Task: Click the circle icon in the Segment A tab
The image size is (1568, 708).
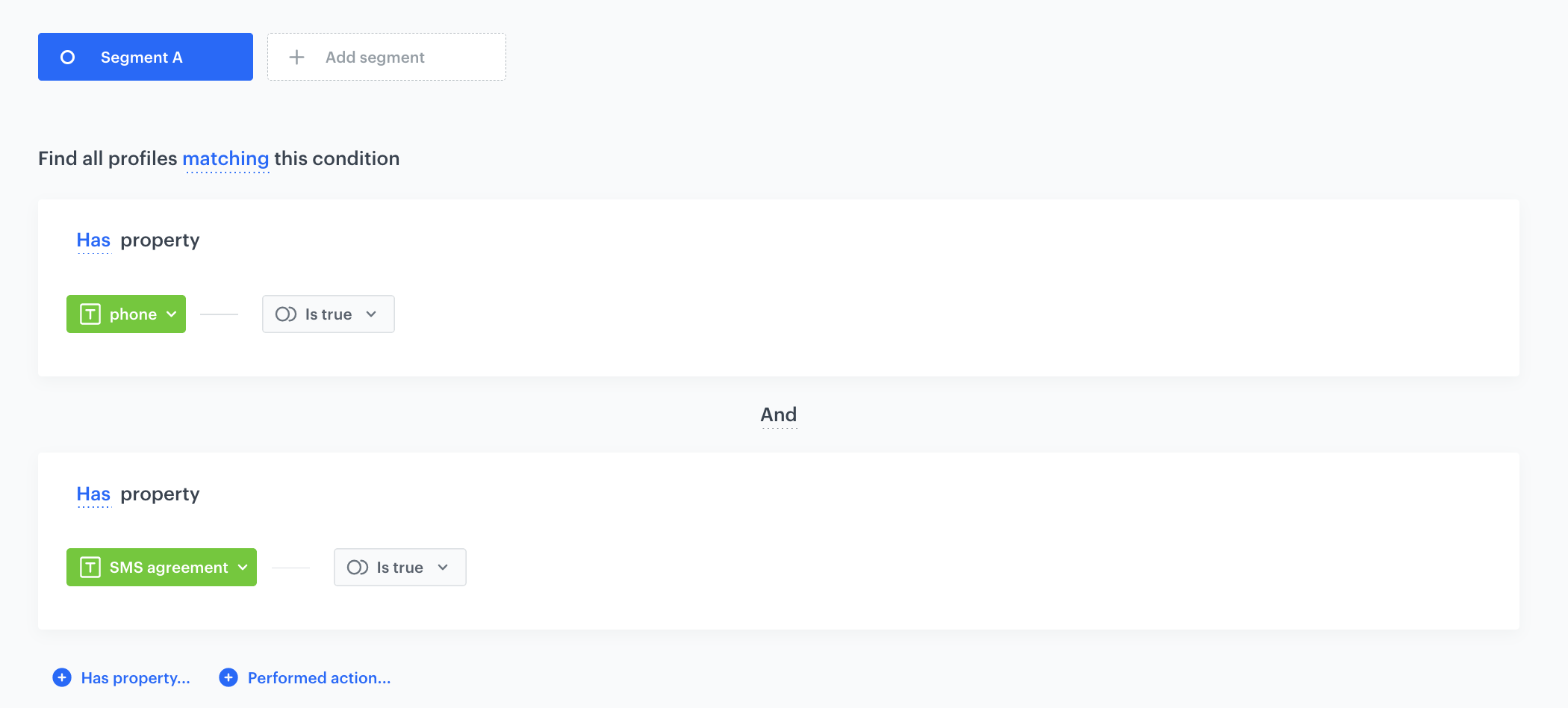Action: point(68,56)
